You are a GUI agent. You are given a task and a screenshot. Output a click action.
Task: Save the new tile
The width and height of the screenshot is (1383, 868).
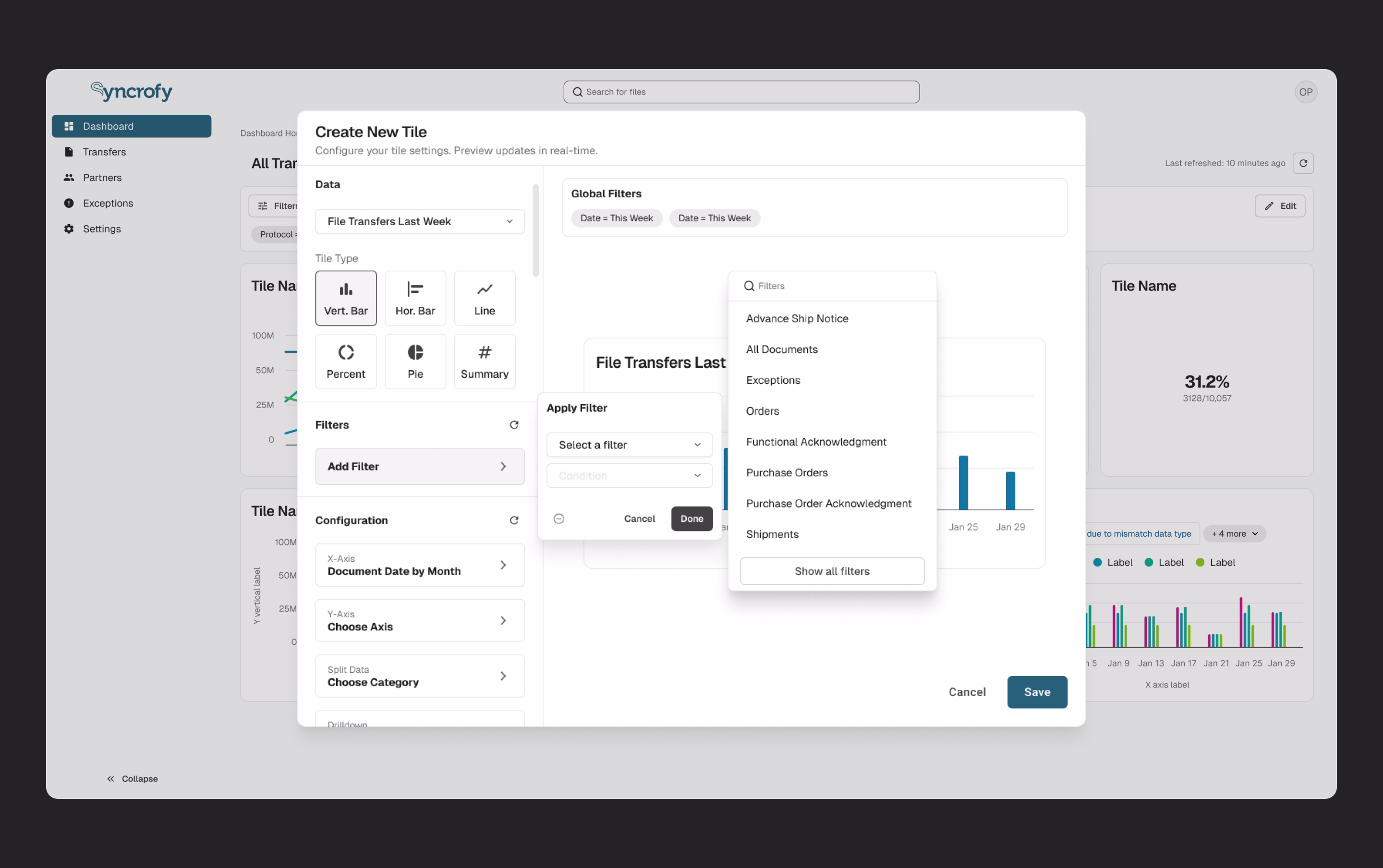1036,692
